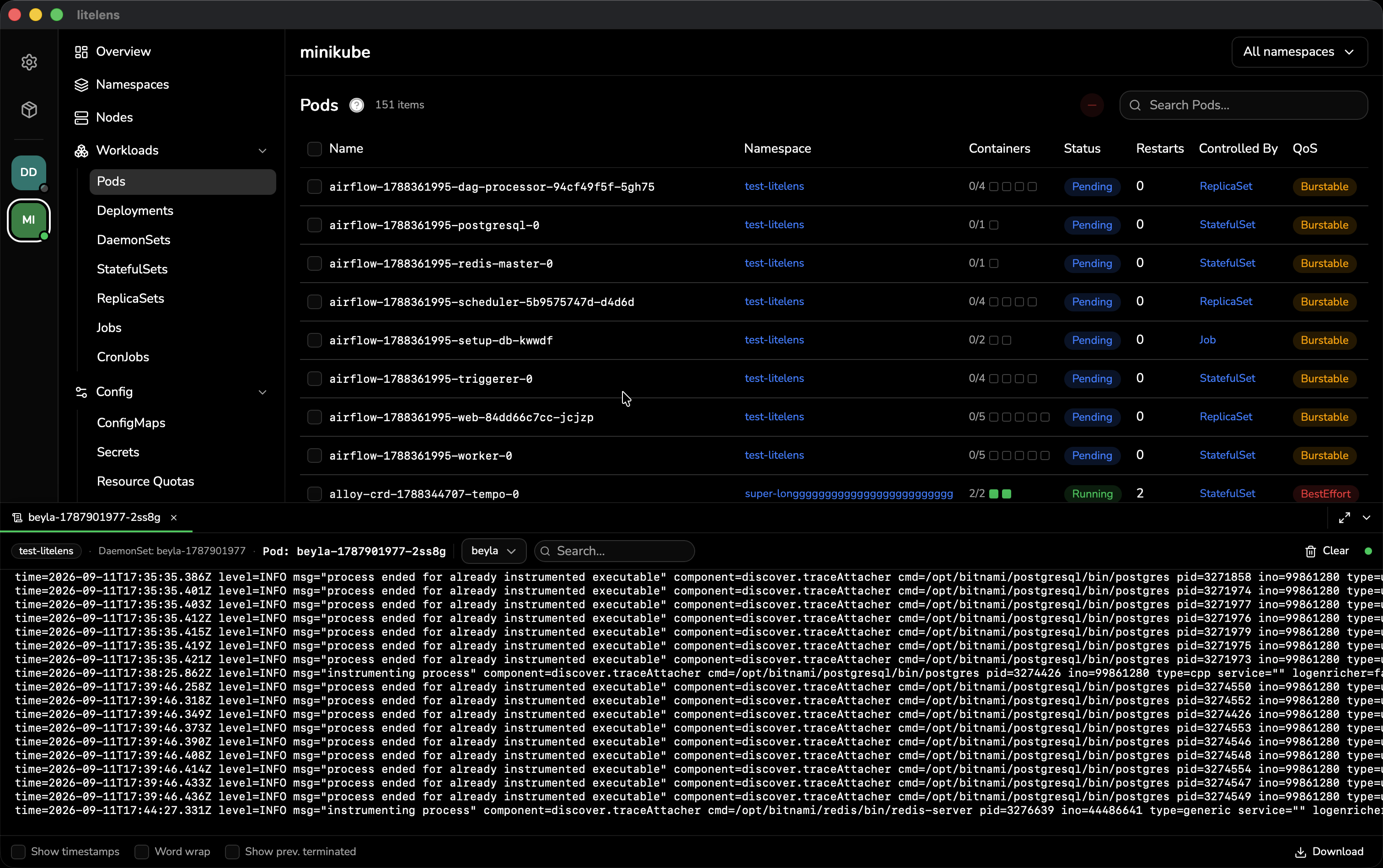1383x868 pixels.
Task: Enable Show timestamps option
Action: 18,852
